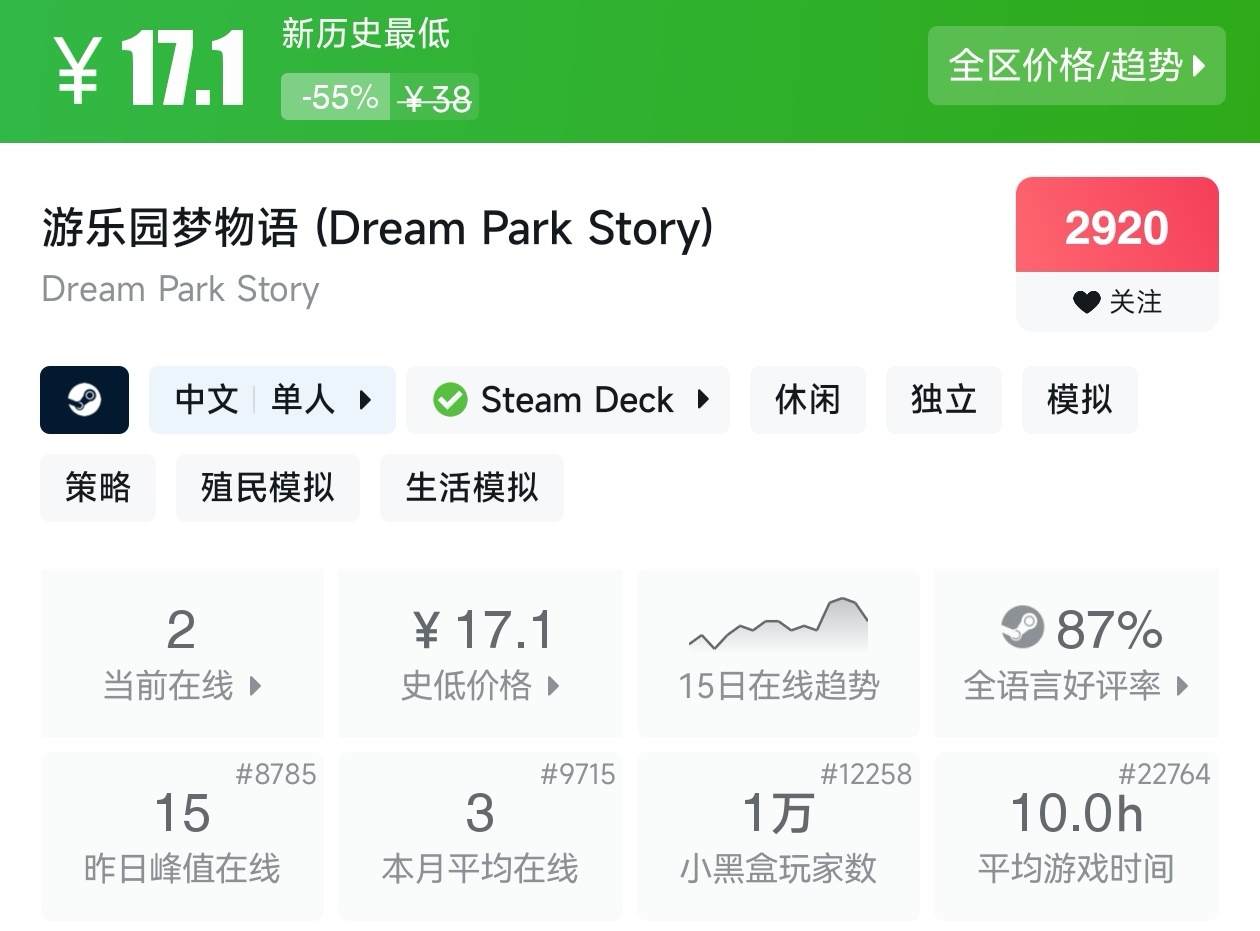Click the -55% discount badge
The width and height of the screenshot is (1260, 931).
click(x=336, y=98)
